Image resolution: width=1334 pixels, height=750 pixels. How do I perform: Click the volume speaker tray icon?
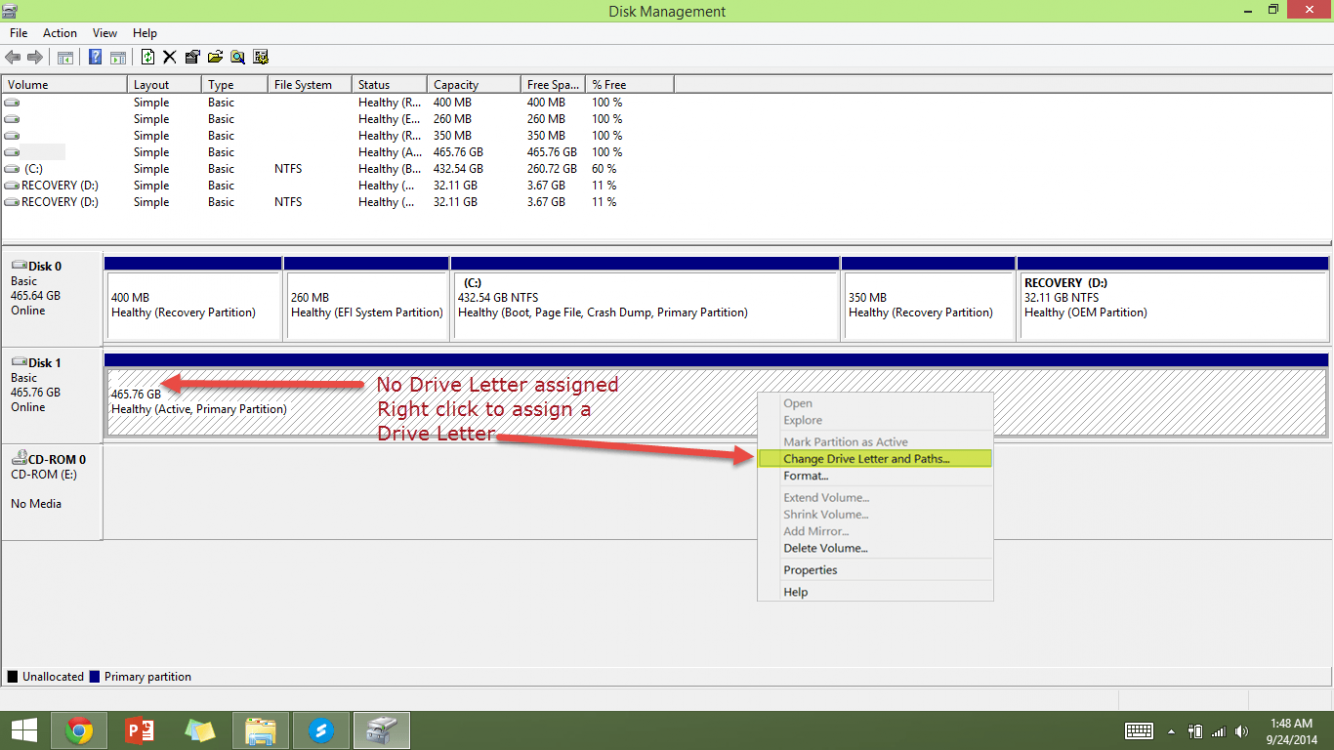click(1243, 731)
